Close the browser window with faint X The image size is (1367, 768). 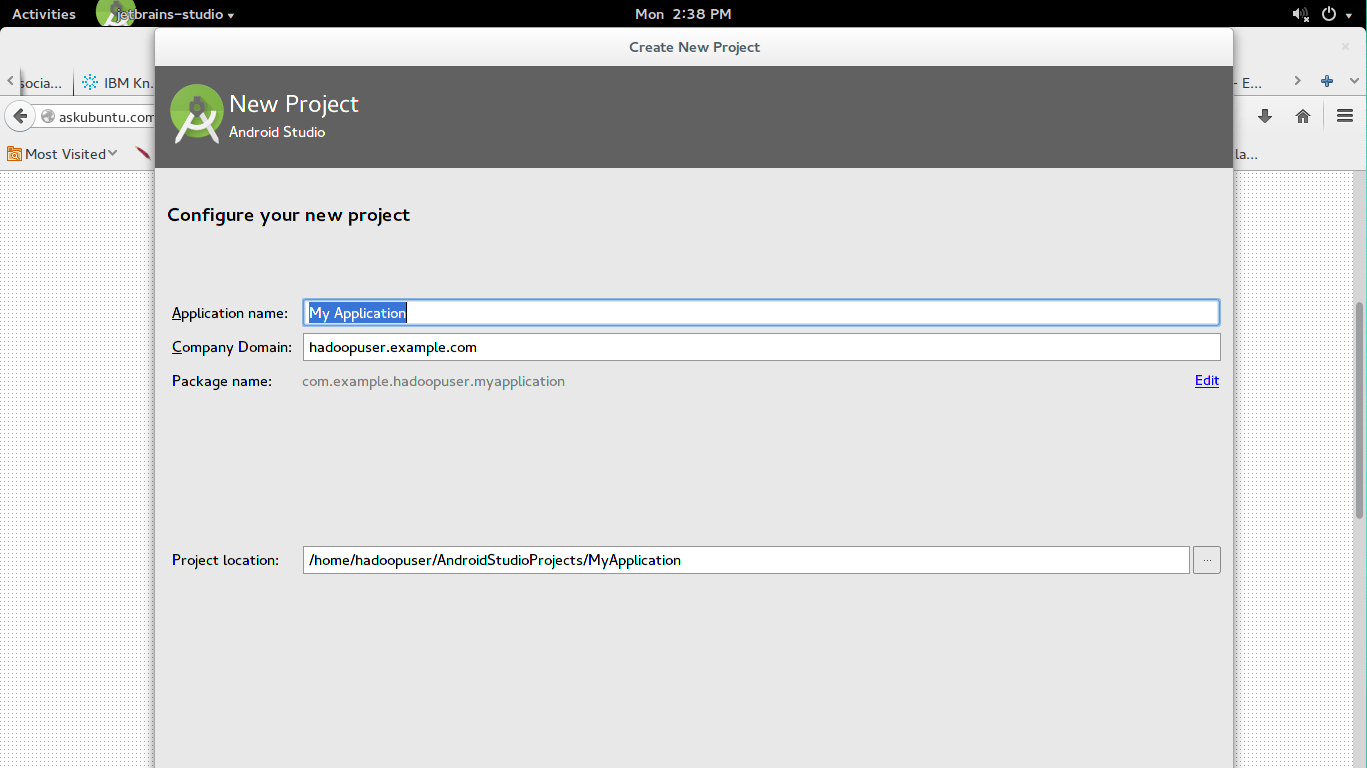pyautogui.click(x=1345, y=47)
